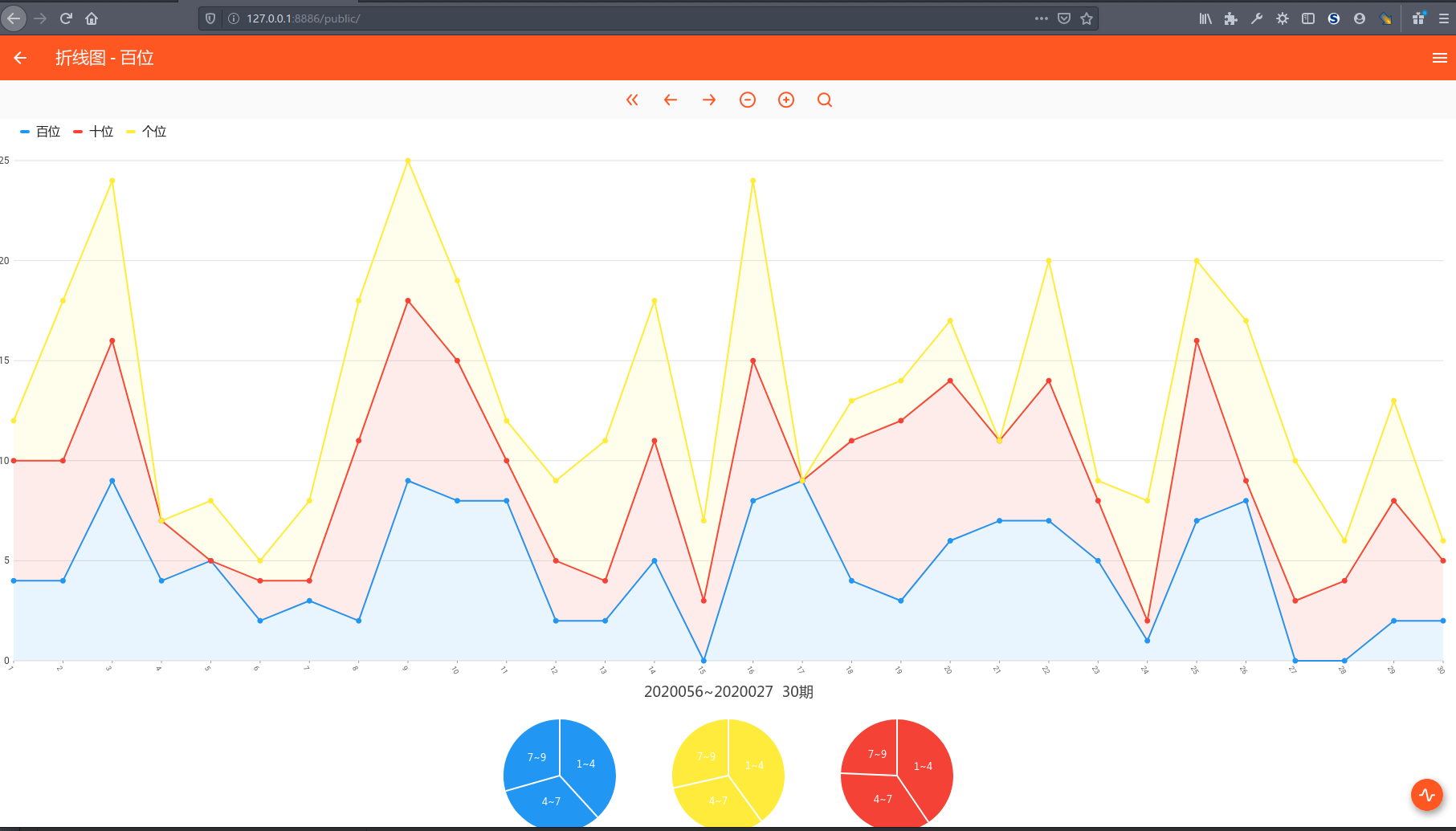The image size is (1456, 831).
Task: Toggle 个位 series in chart legend
Action: click(146, 132)
